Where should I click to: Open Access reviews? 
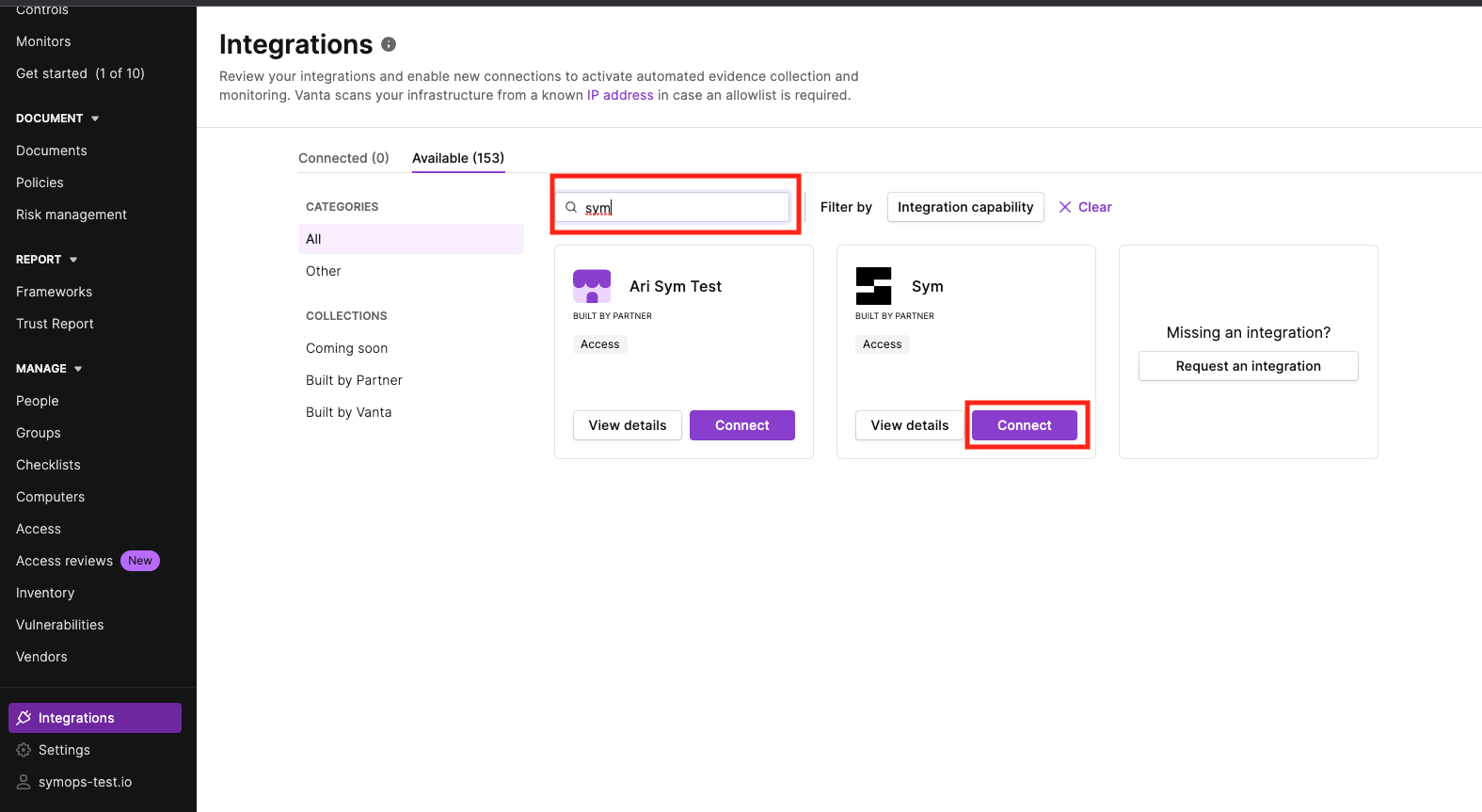(64, 561)
